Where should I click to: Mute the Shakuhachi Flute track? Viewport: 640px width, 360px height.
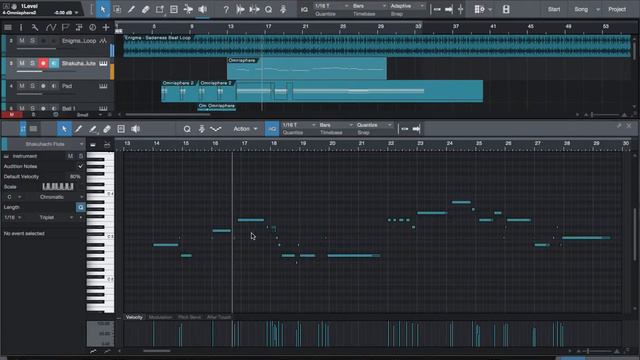tap(22, 63)
